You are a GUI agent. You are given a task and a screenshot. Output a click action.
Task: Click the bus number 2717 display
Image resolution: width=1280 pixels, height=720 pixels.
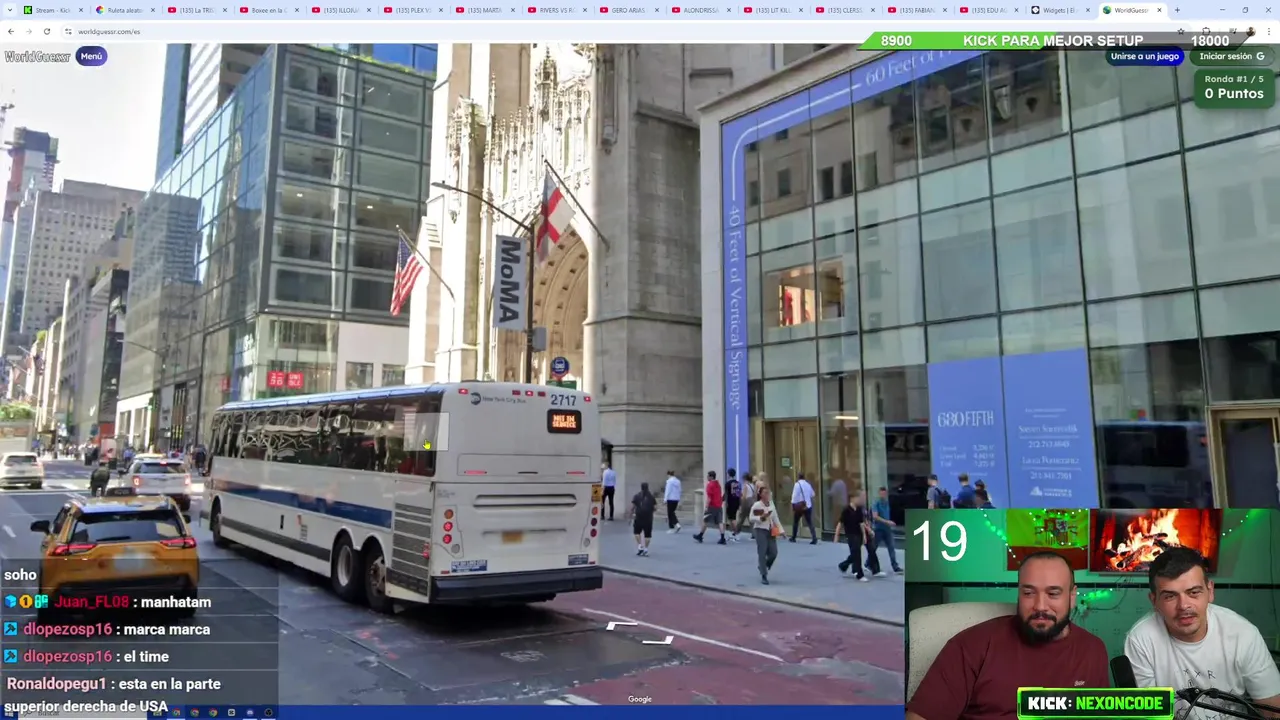pyautogui.click(x=563, y=400)
